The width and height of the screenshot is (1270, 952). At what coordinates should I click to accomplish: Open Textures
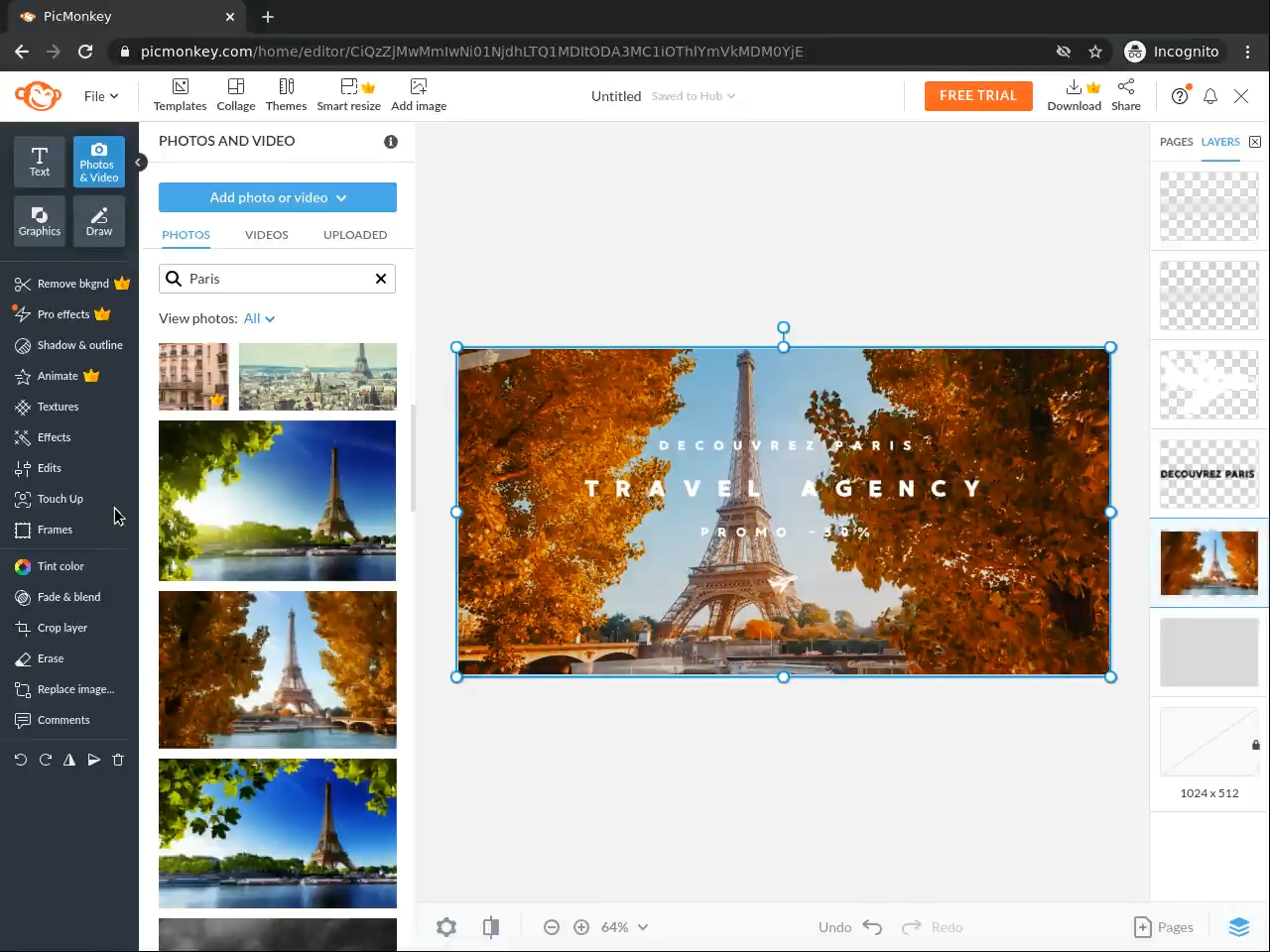tap(47, 407)
